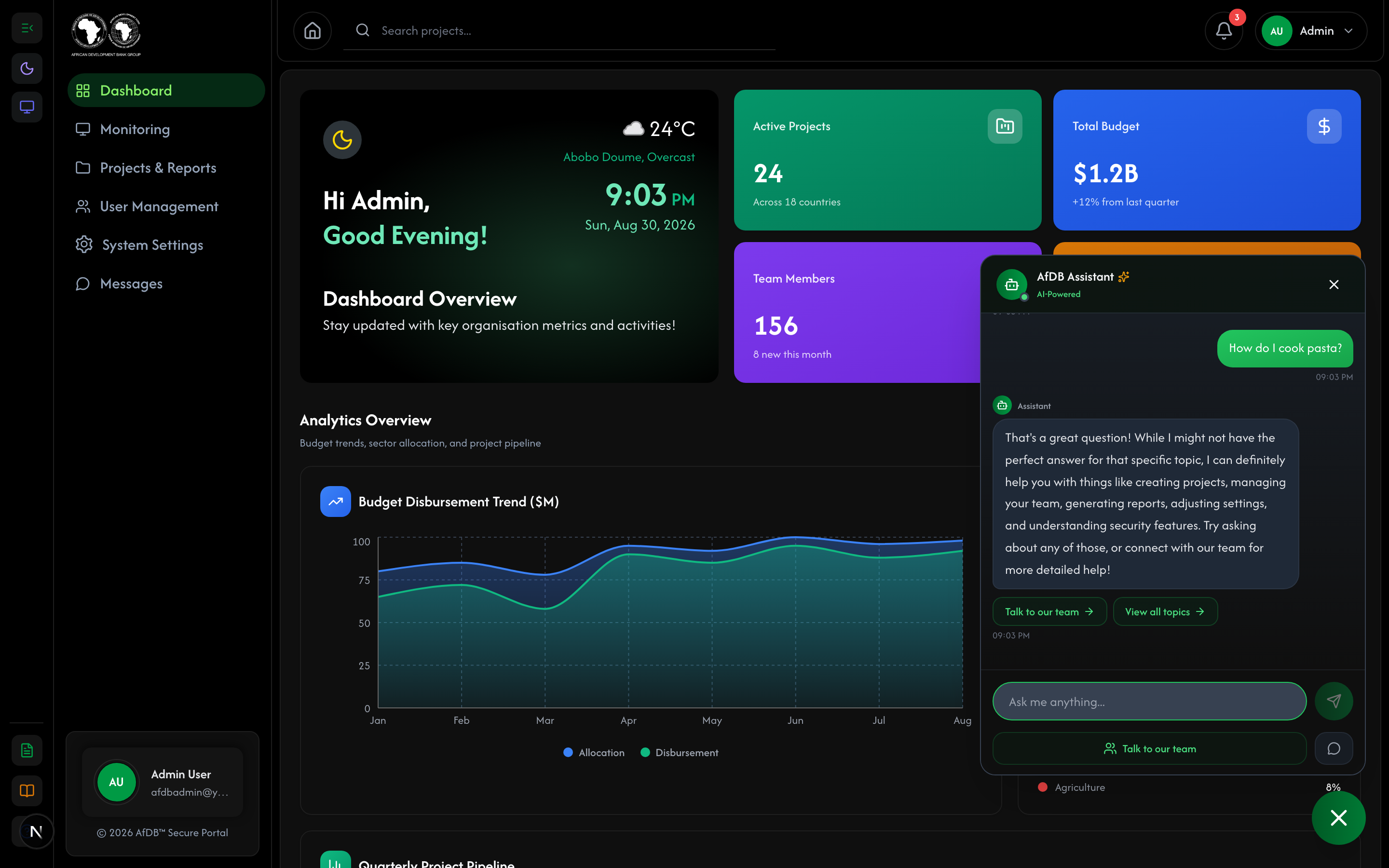Screen dimensions: 1389x868
Task: Click the chat bubble icon beside Talk to our team
Action: pyautogui.click(x=1334, y=748)
